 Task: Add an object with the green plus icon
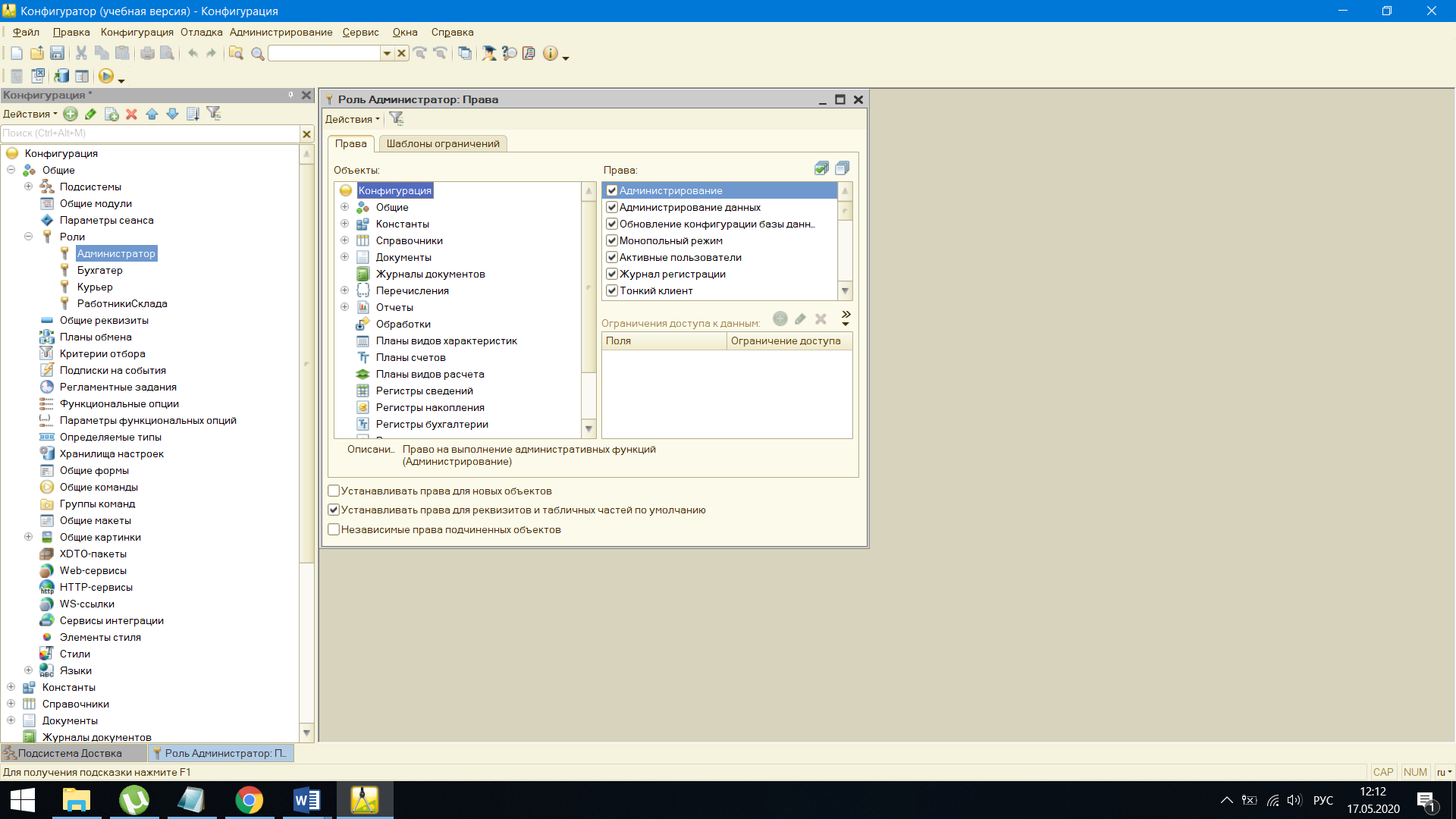click(x=71, y=114)
